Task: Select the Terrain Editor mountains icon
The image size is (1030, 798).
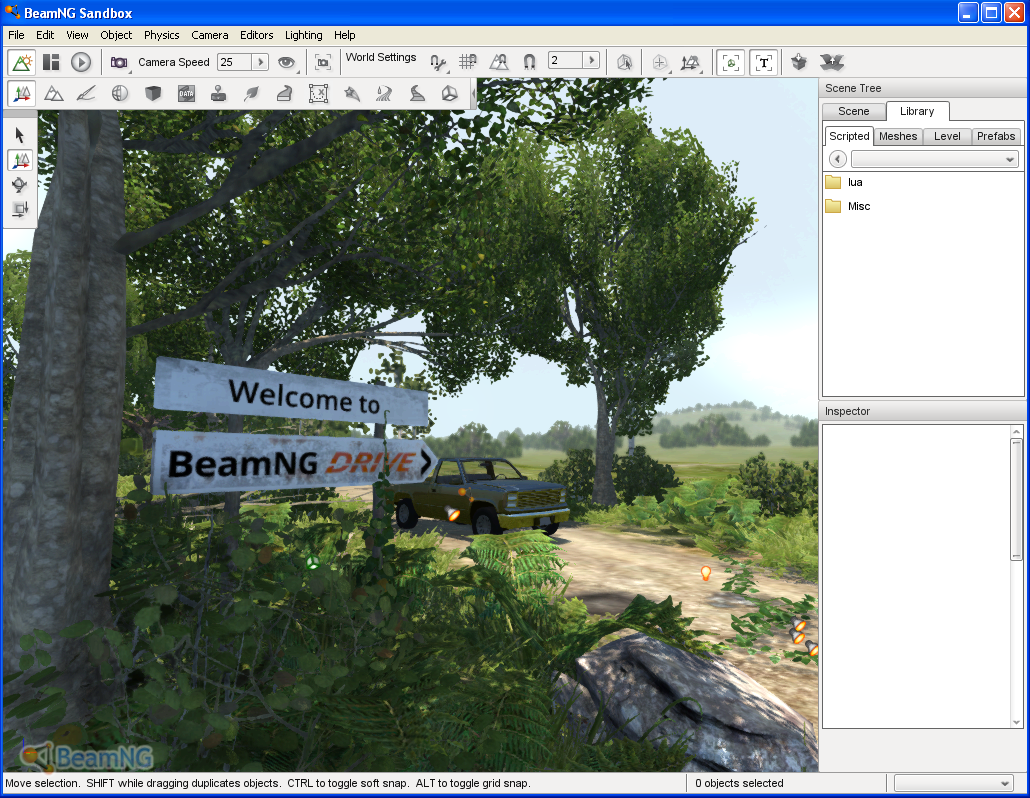Action: pos(54,94)
